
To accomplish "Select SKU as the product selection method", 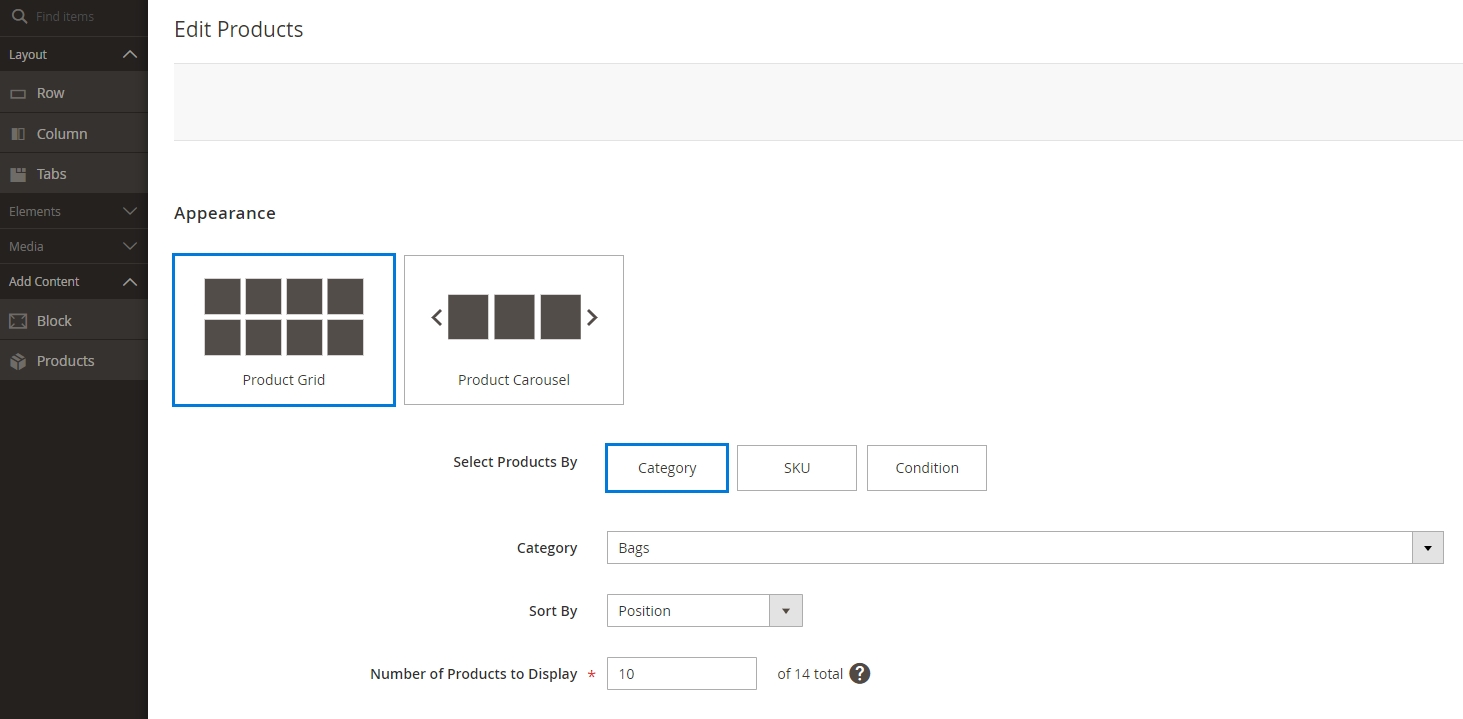I will (x=796, y=467).
